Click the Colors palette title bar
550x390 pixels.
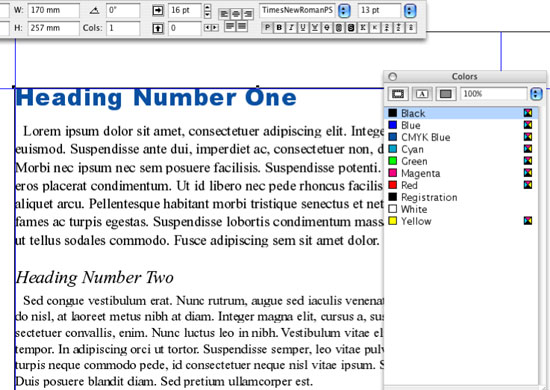(x=465, y=76)
